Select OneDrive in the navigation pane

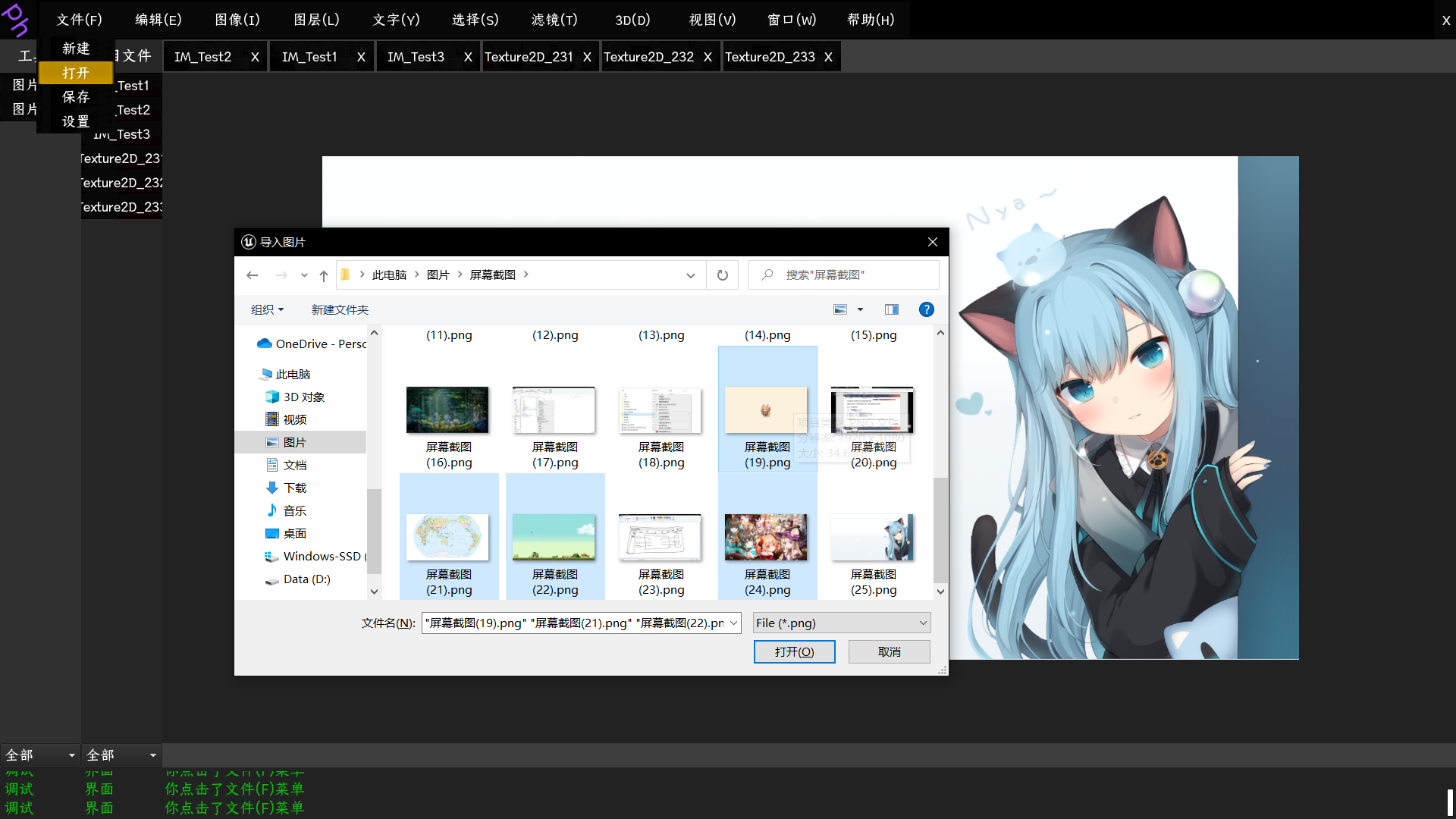[311, 344]
